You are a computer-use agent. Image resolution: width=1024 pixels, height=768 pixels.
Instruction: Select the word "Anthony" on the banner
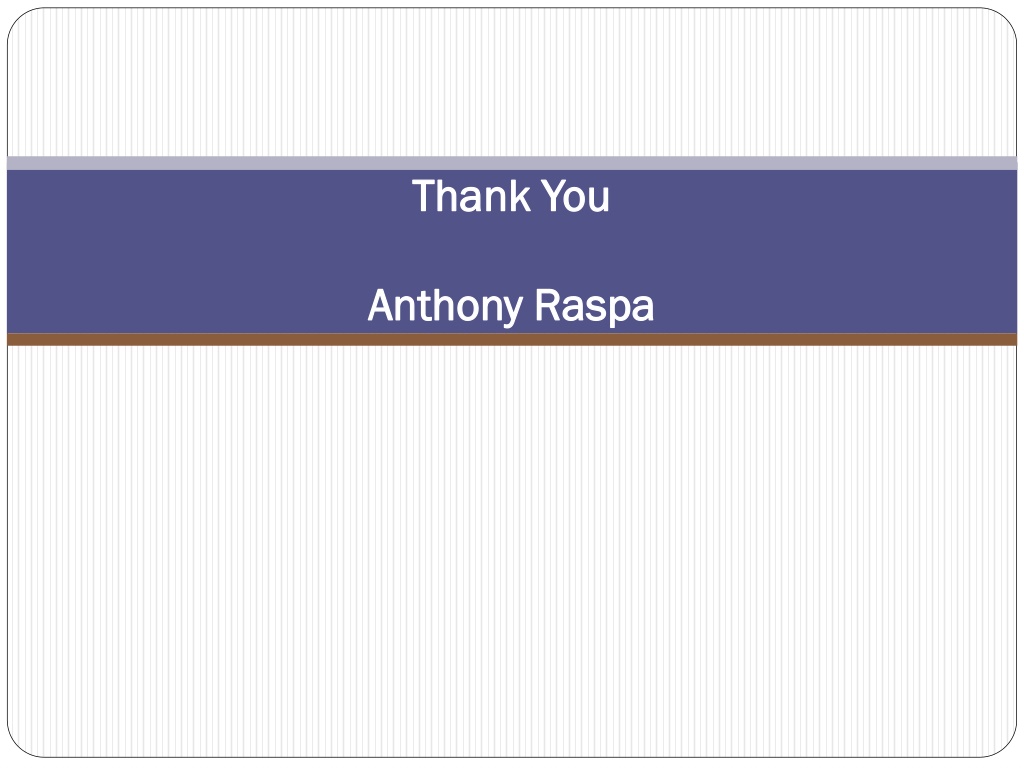coord(446,306)
